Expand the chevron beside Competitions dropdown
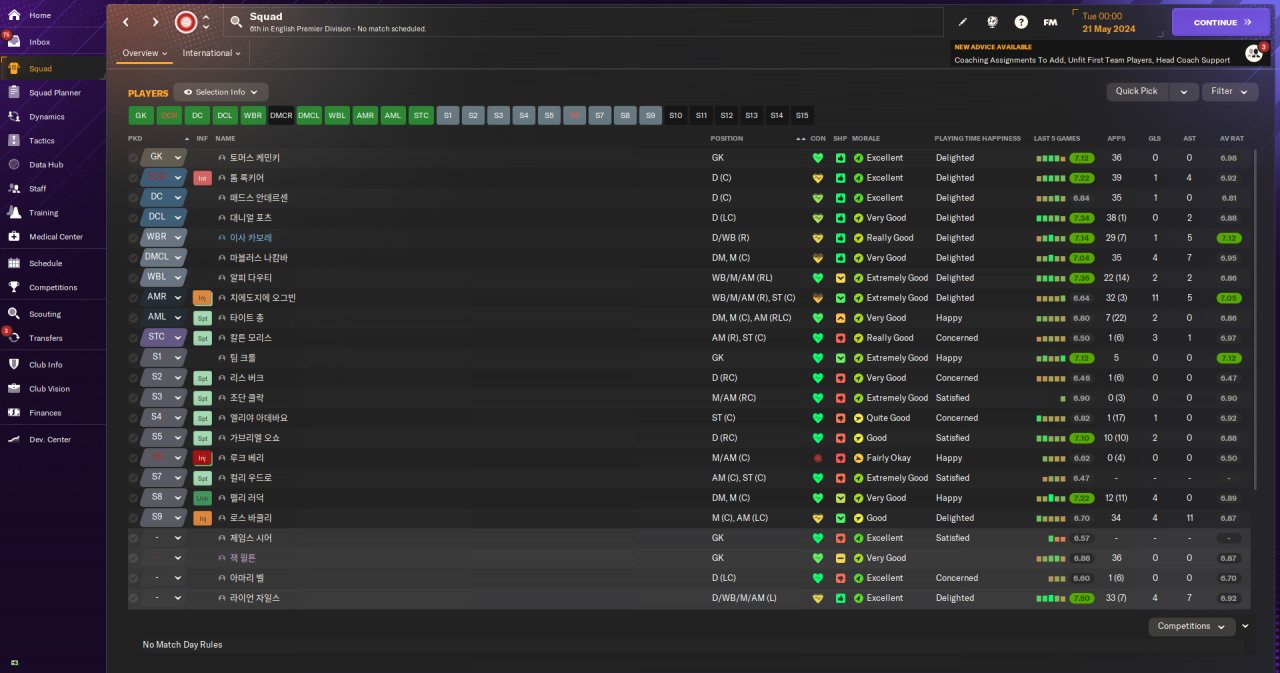Image resolution: width=1280 pixels, height=673 pixels. pos(1245,626)
